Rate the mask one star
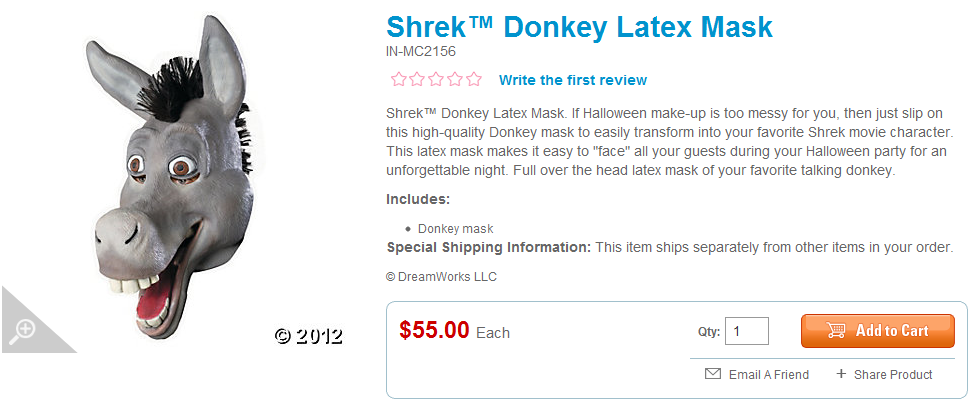 tap(398, 79)
